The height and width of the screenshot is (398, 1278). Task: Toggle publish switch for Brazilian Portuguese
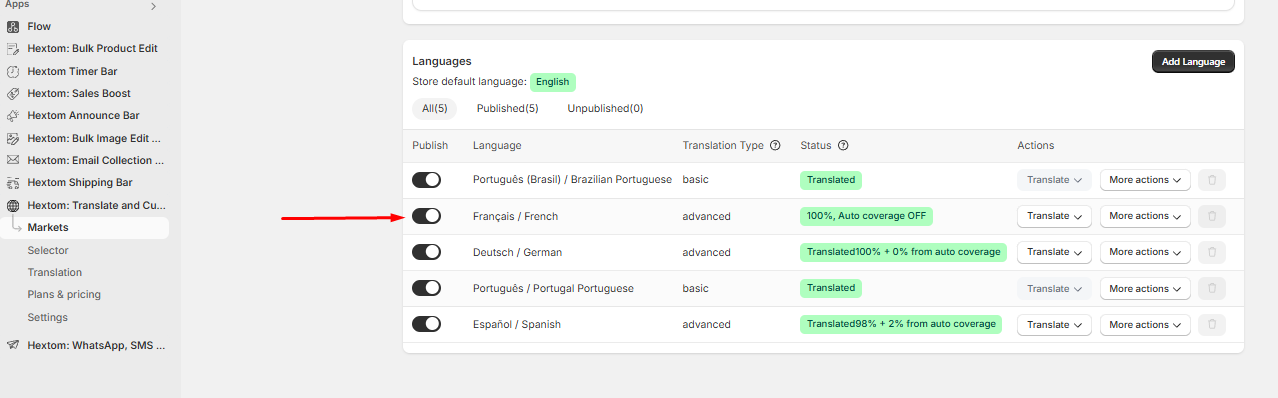[427, 180]
